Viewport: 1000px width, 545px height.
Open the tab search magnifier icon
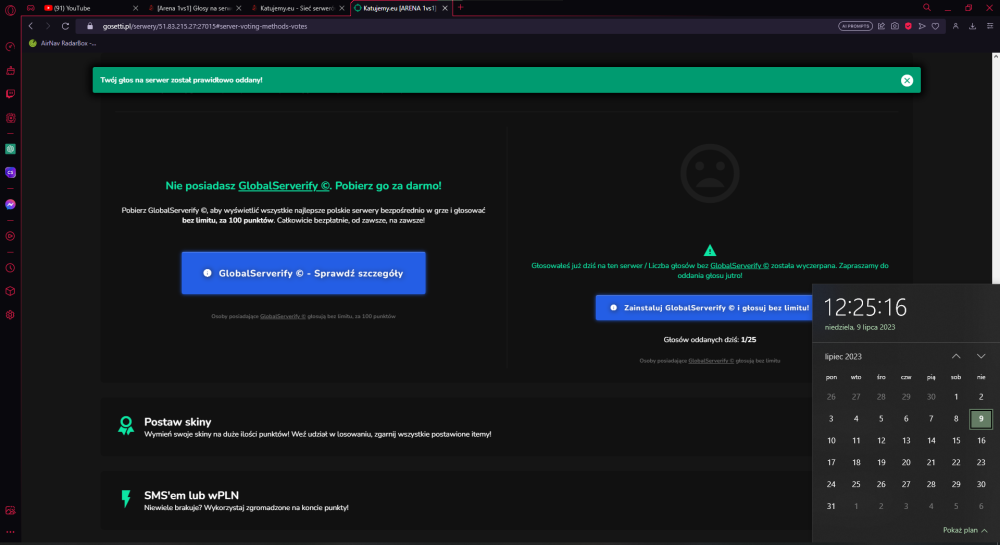(x=927, y=8)
